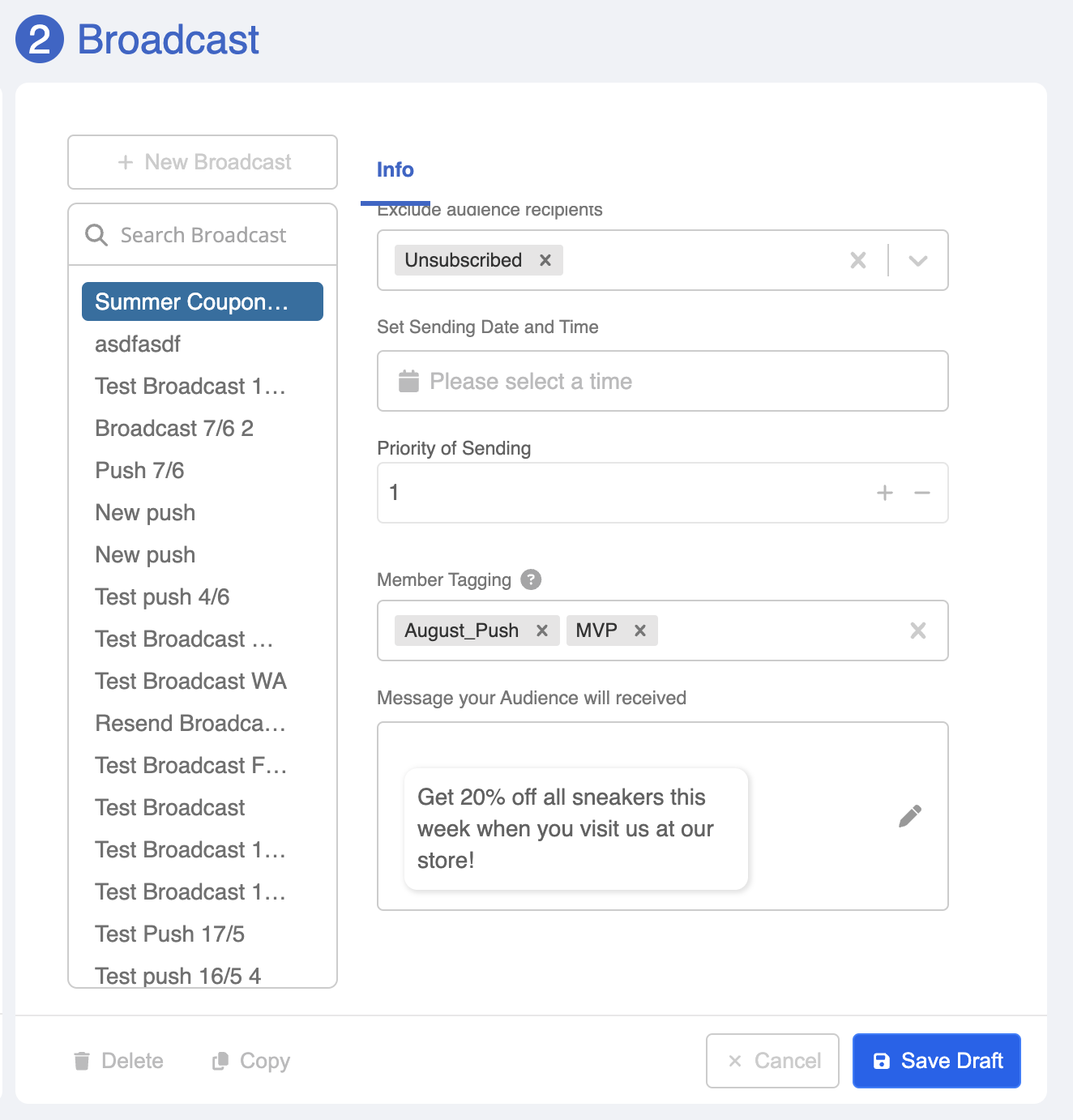Cancel editing the broadcast
Screen dimensions: 1073x1120
(772, 1061)
